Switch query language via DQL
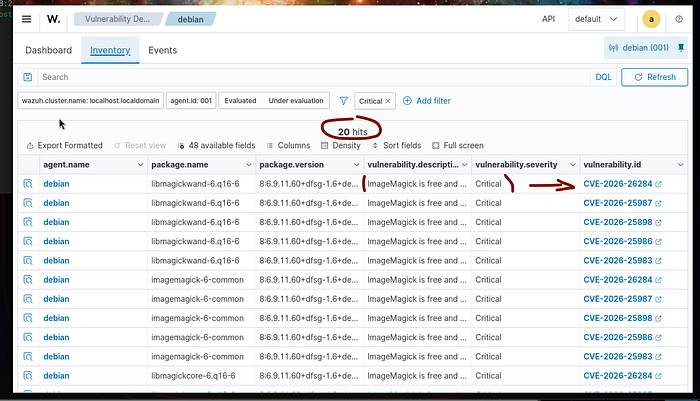The height and width of the screenshot is (401, 700). coord(603,77)
